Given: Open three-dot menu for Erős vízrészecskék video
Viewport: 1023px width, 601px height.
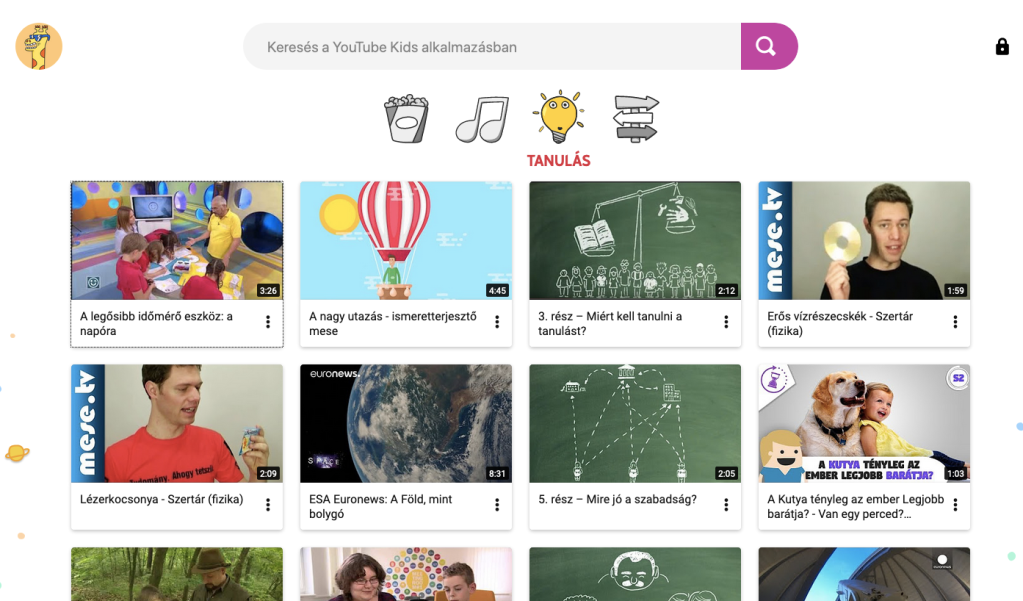Looking at the screenshot, I should (955, 322).
